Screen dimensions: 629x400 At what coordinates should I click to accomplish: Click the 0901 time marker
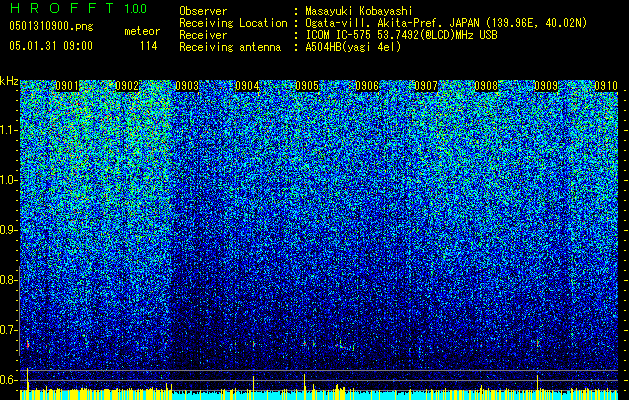point(67,86)
